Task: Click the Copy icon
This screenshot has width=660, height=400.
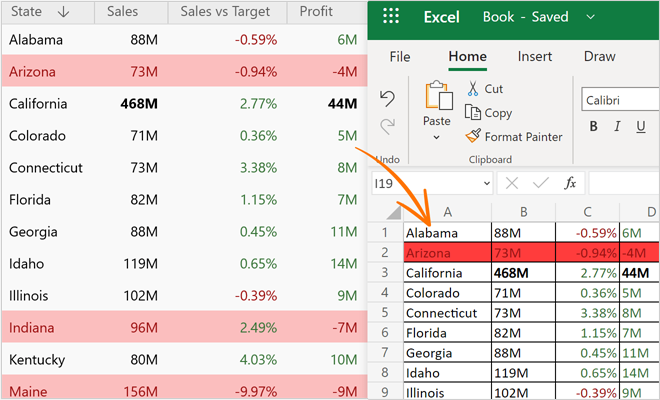Action: coord(473,113)
